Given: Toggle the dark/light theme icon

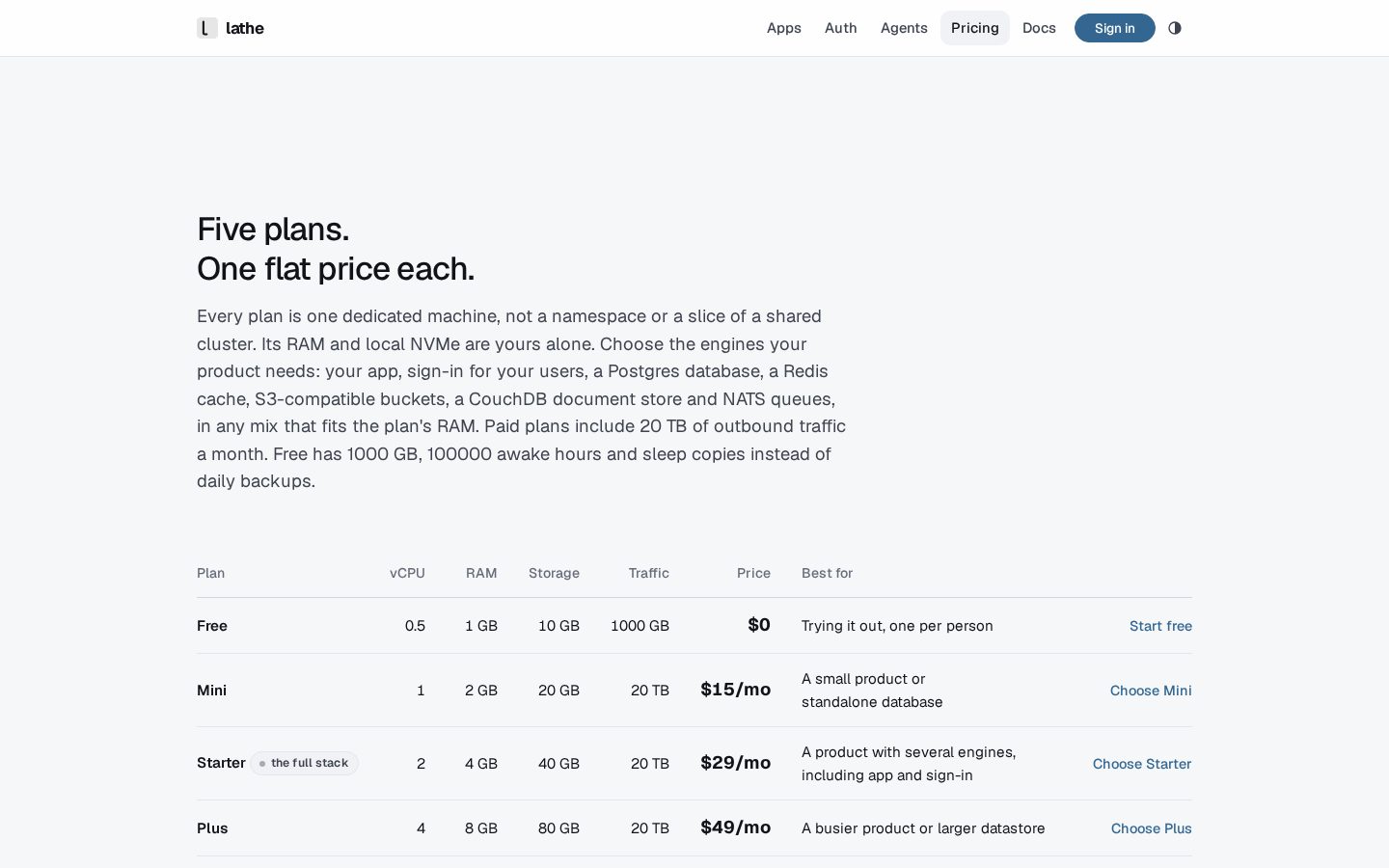Looking at the screenshot, I should tap(1175, 28).
